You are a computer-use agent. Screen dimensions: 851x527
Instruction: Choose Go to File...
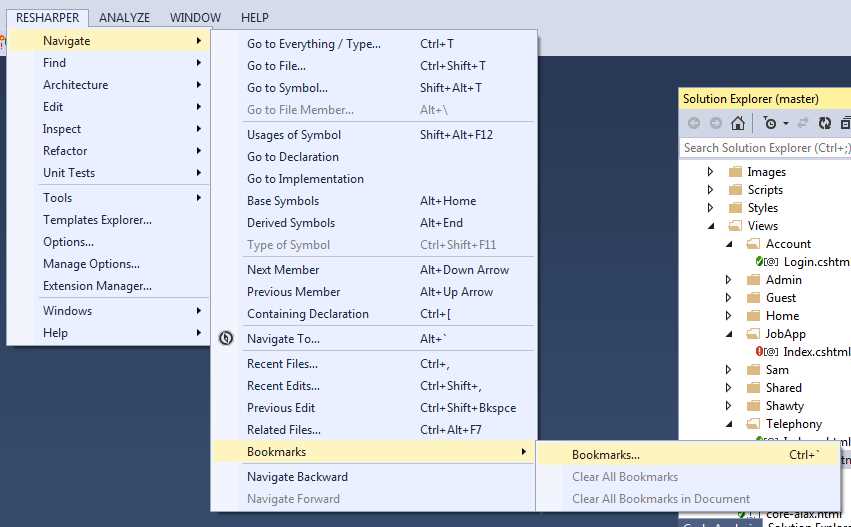(374, 66)
